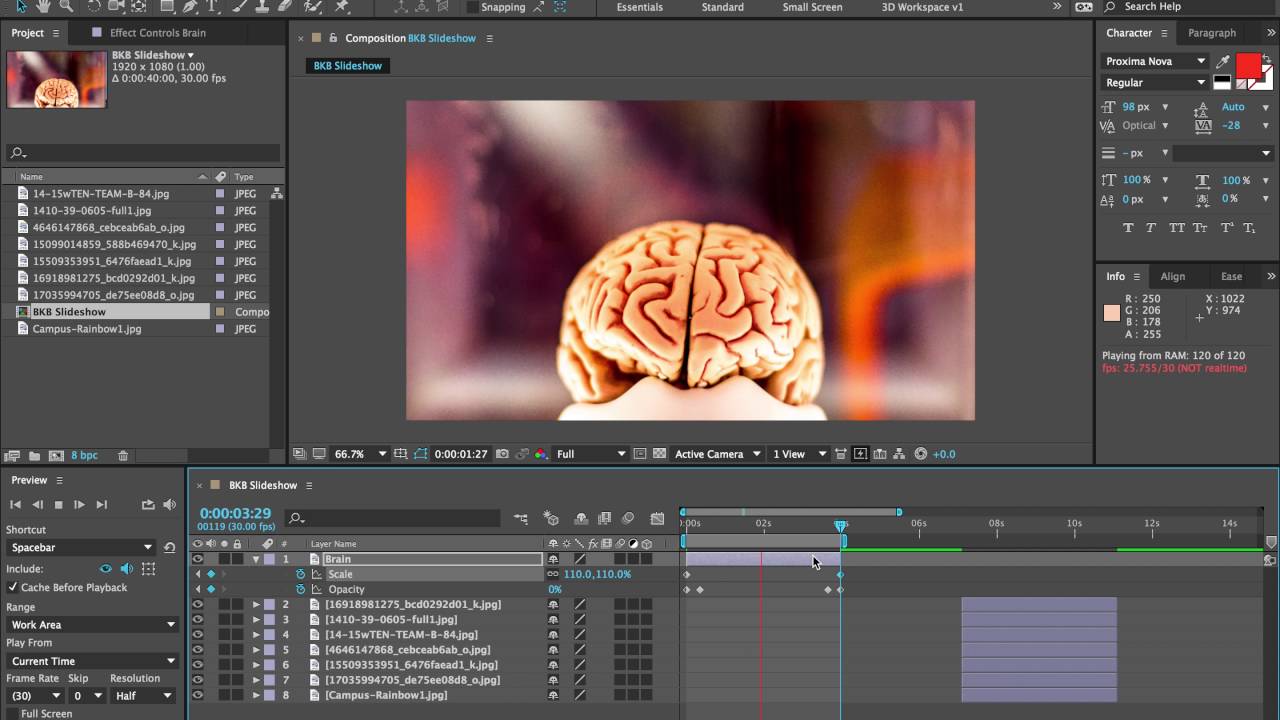Switch to the Ease tab
Viewport: 1280px width, 720px height.
1231,277
